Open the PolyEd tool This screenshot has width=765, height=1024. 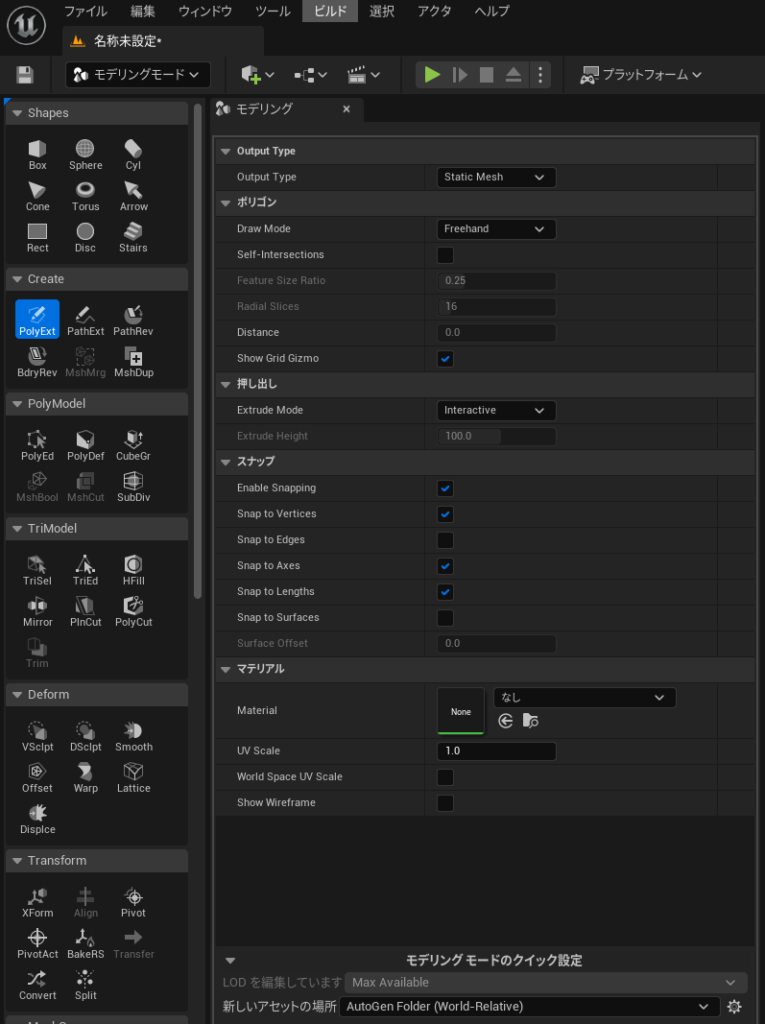[x=37, y=445]
